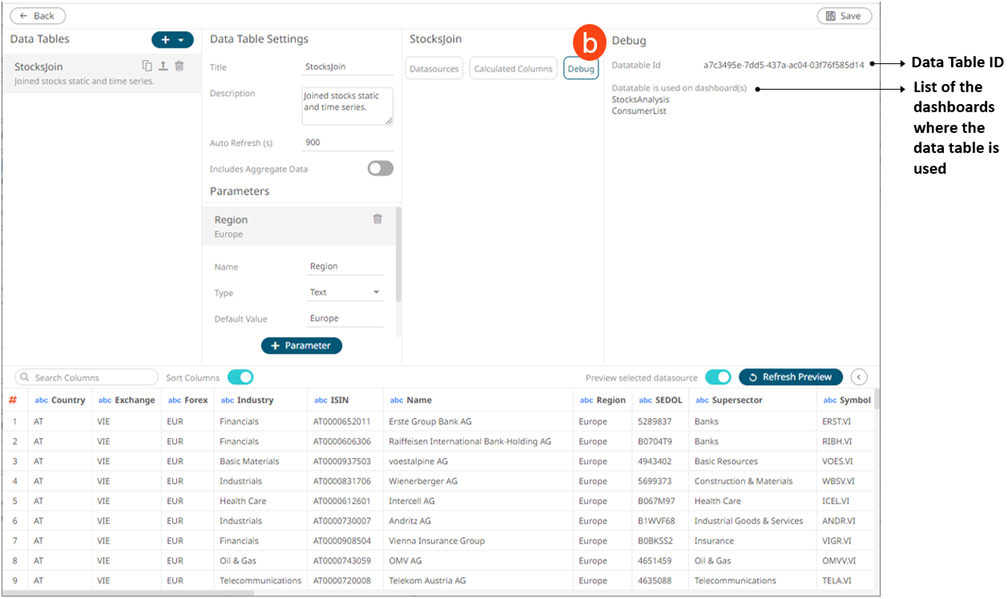
Task: Delete the Region parameter using trash icon
Action: (x=377, y=219)
